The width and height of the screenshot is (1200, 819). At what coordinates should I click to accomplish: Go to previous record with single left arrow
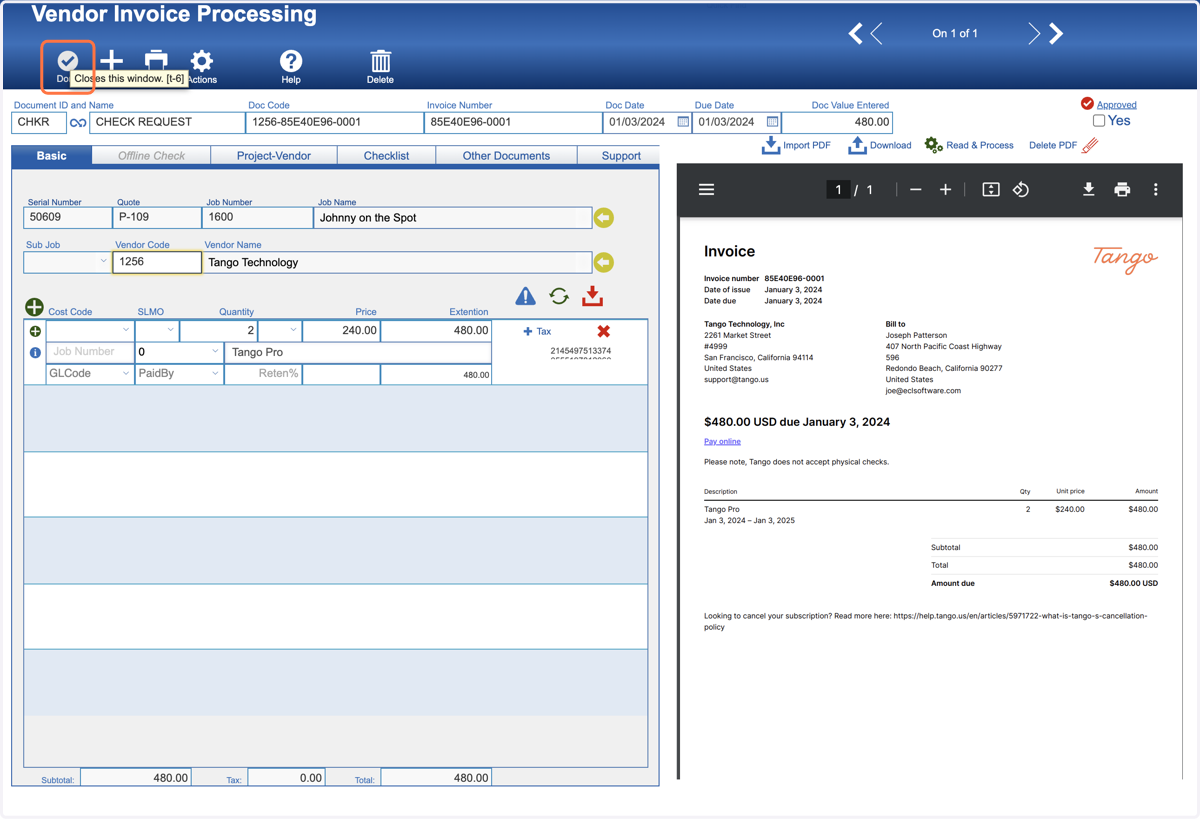877,33
